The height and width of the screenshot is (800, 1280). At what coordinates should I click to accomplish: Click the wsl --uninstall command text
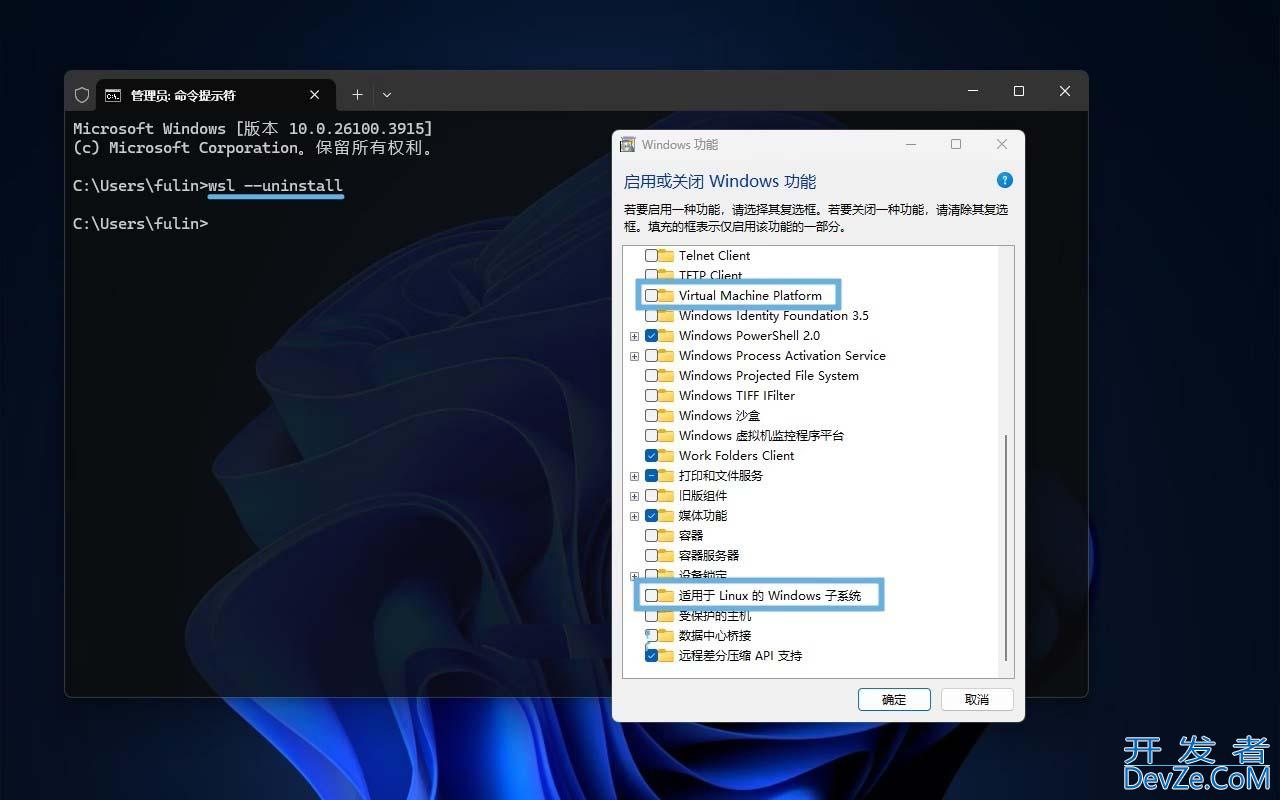coord(276,186)
